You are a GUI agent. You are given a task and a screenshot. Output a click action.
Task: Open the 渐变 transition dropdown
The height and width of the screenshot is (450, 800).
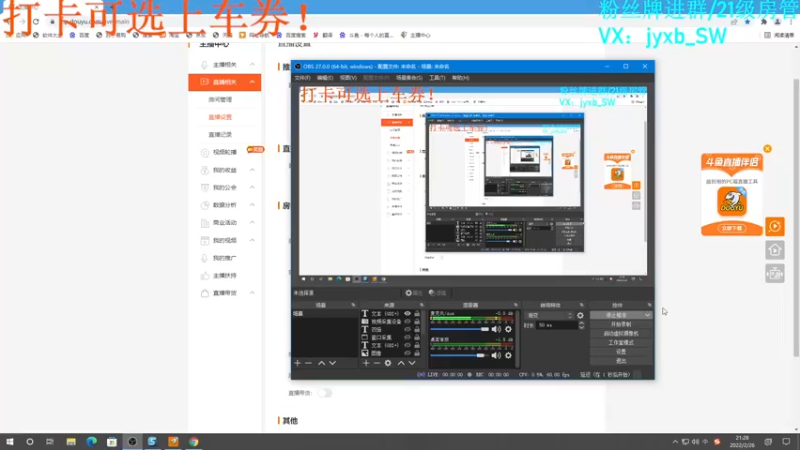[548, 315]
